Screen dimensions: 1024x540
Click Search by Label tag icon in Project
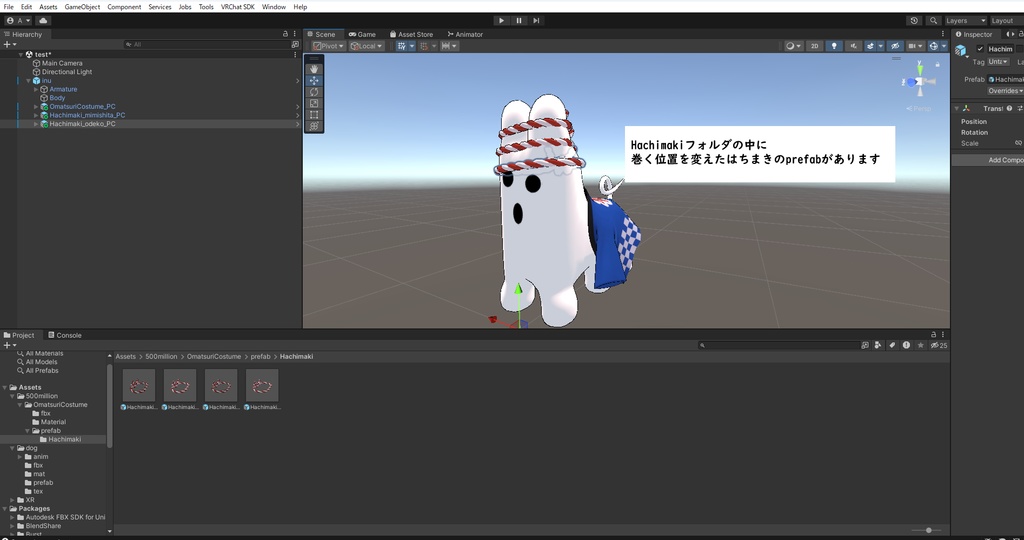coord(892,345)
